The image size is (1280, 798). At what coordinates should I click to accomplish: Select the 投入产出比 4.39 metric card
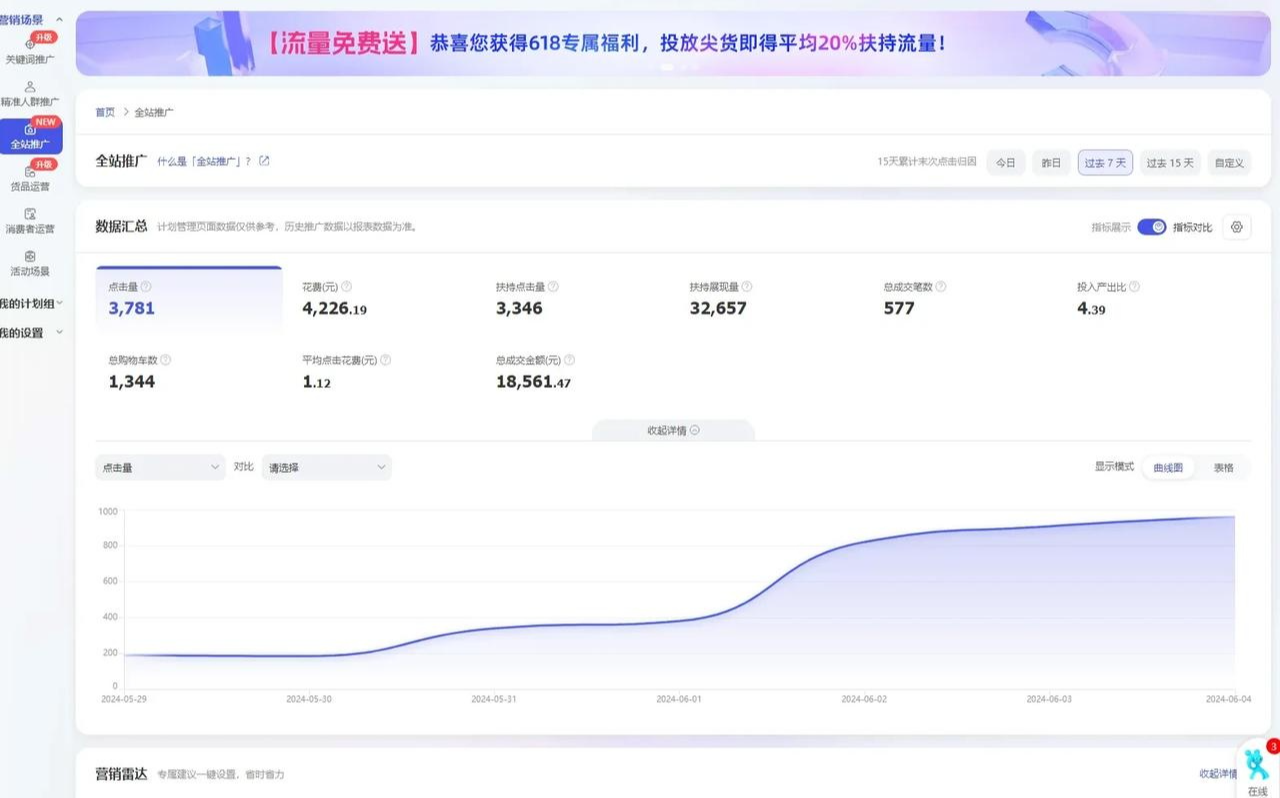point(1160,299)
